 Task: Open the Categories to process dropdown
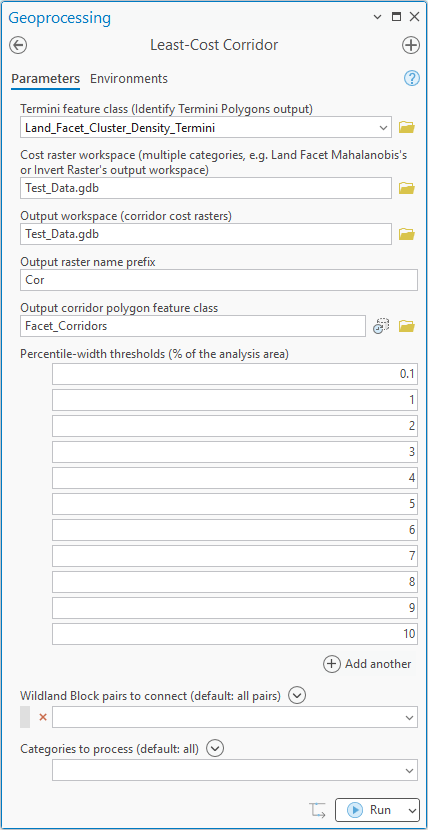[x=409, y=770]
